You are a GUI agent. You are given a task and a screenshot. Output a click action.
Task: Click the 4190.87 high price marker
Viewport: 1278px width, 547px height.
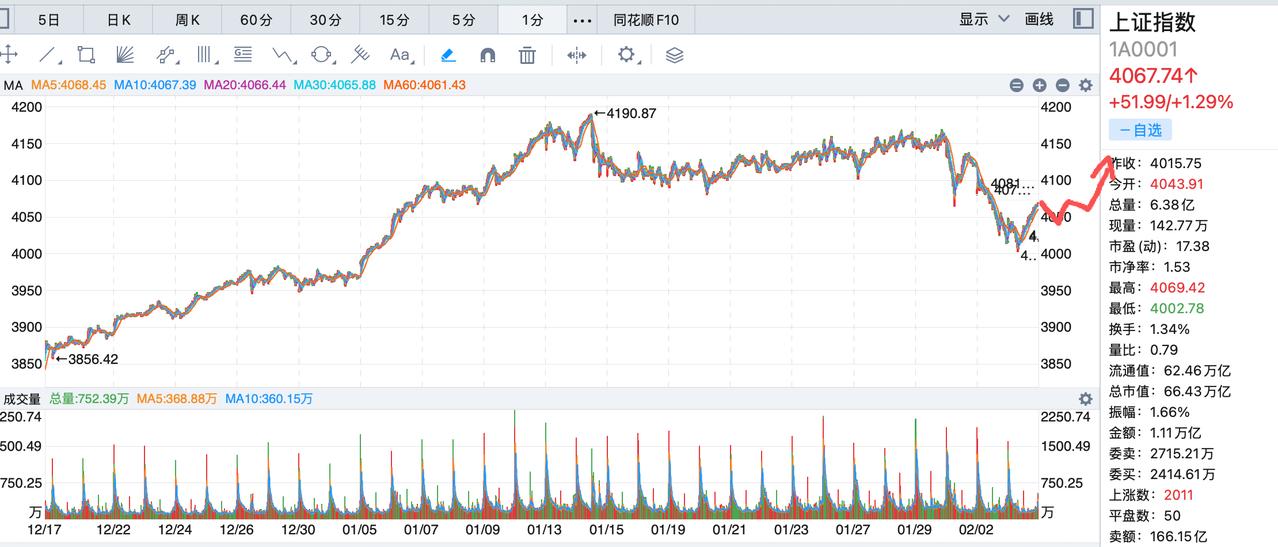pyautogui.click(x=625, y=113)
